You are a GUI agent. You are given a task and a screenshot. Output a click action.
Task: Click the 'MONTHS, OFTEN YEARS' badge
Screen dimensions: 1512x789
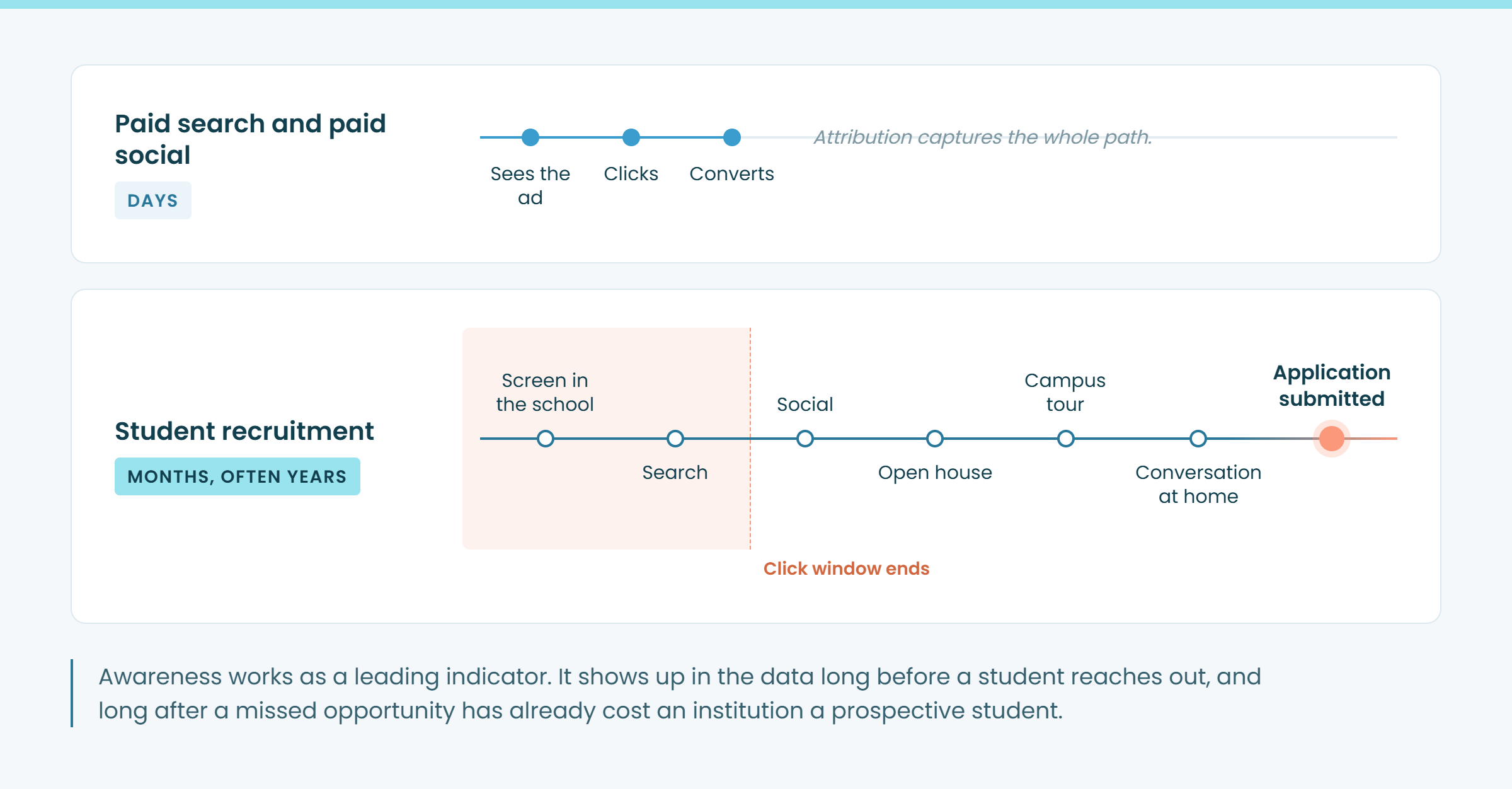click(x=238, y=476)
